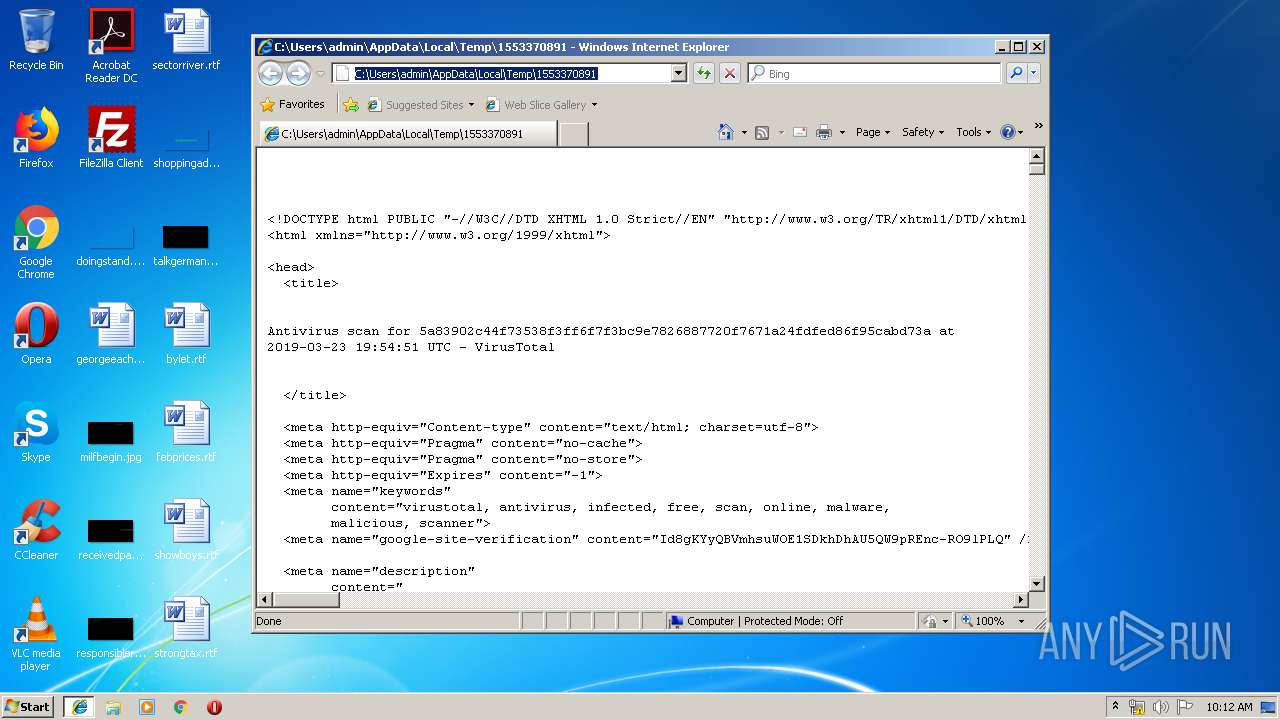The image size is (1280, 720).
Task: Open the Favorites star button
Action: click(x=292, y=104)
